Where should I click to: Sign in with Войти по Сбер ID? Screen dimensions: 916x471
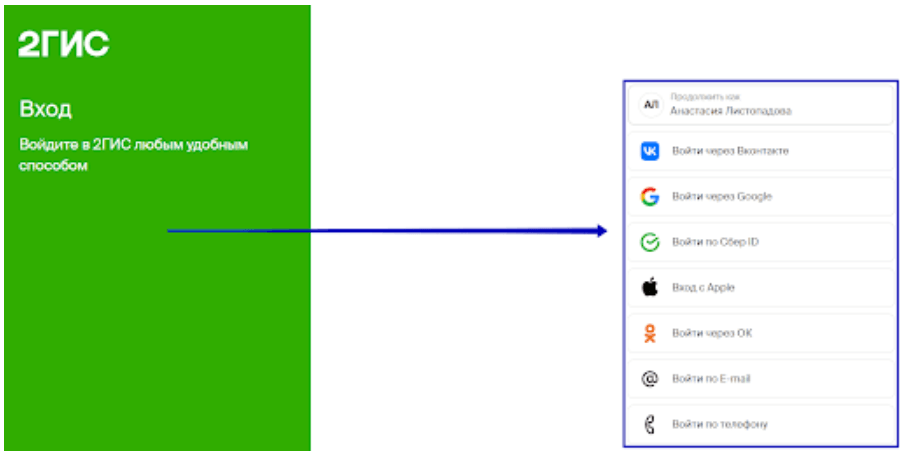click(761, 242)
